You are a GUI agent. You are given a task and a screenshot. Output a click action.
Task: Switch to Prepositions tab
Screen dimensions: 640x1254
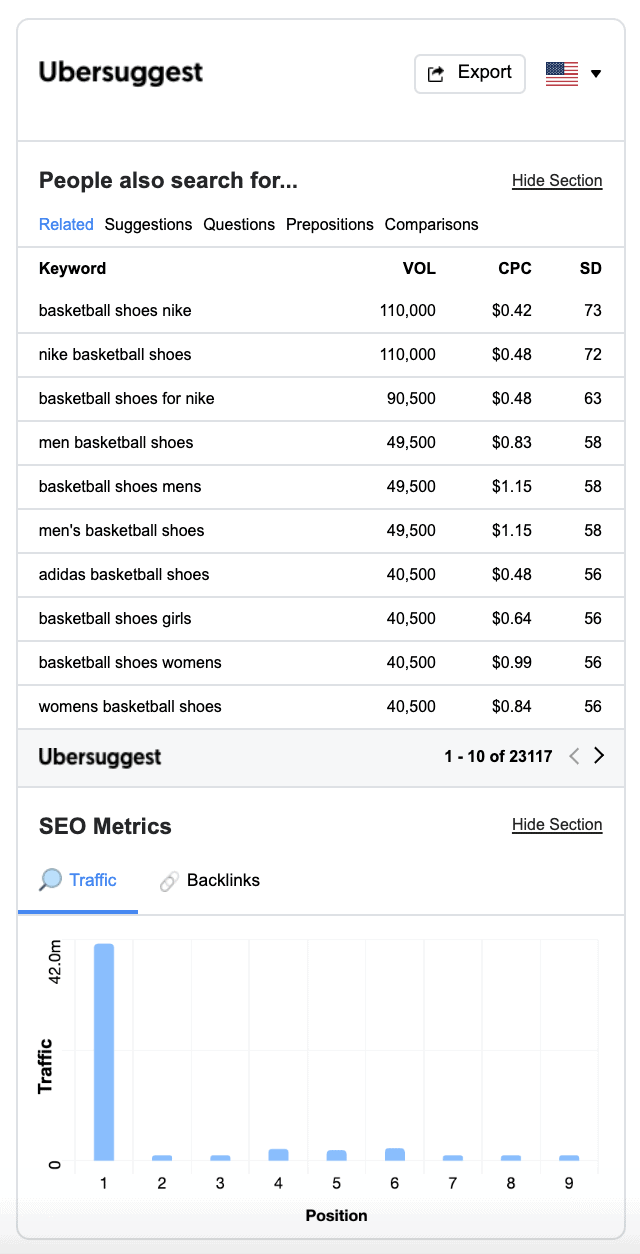point(330,225)
